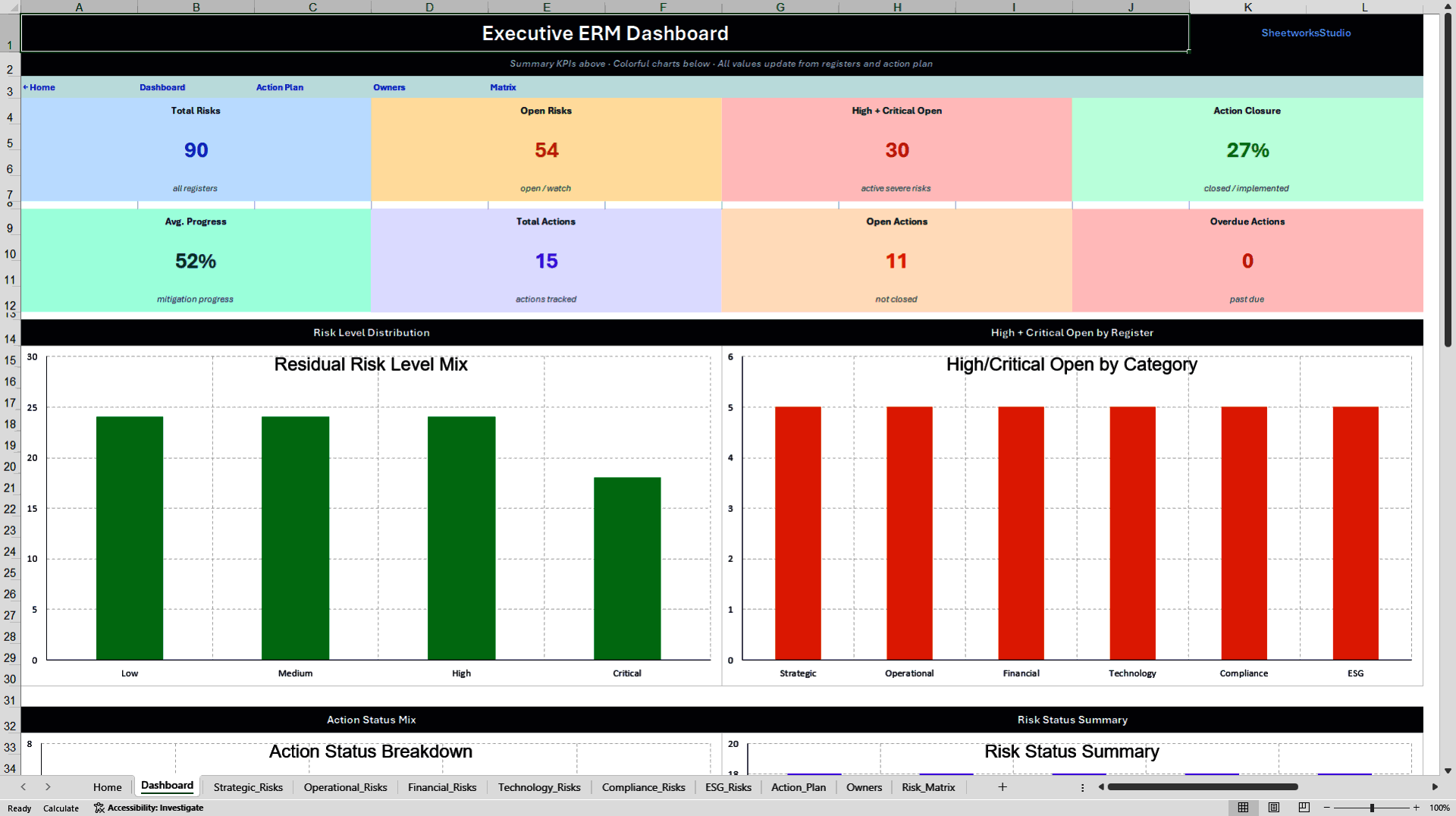Select the Open Risks value 54
Screen dimensions: 1456x816
pyautogui.click(x=546, y=150)
